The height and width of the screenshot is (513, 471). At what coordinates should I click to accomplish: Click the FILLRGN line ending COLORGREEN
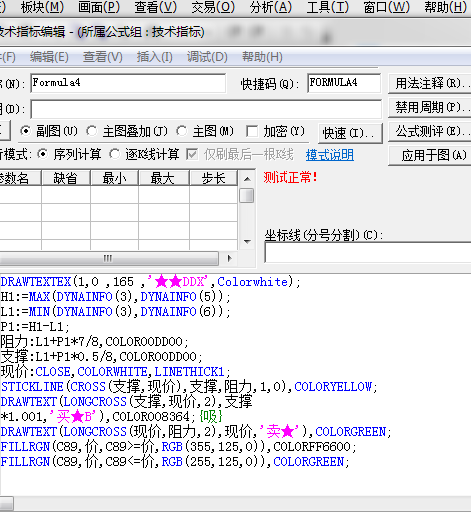pos(175,461)
